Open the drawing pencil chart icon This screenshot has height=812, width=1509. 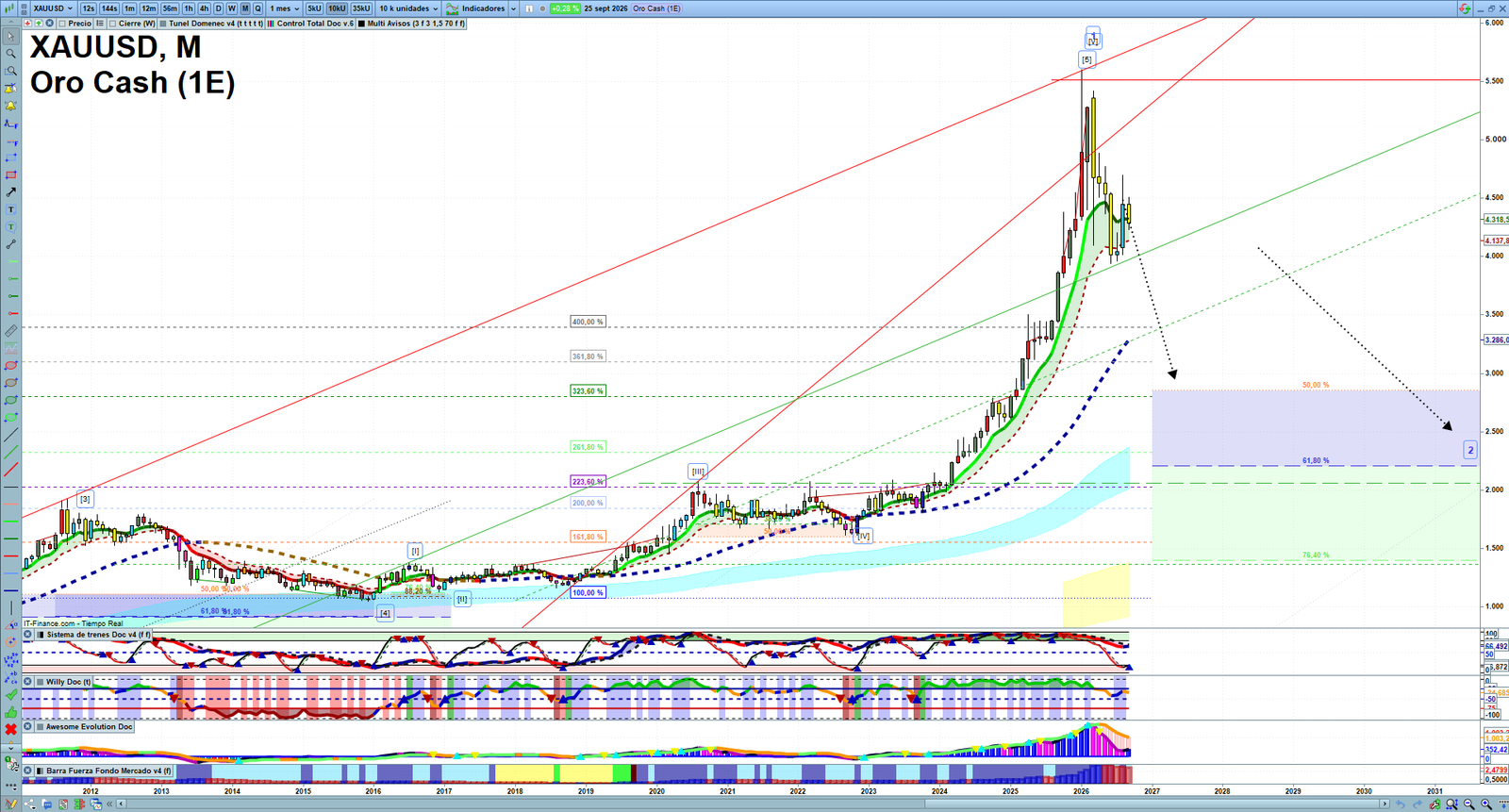(x=11, y=804)
